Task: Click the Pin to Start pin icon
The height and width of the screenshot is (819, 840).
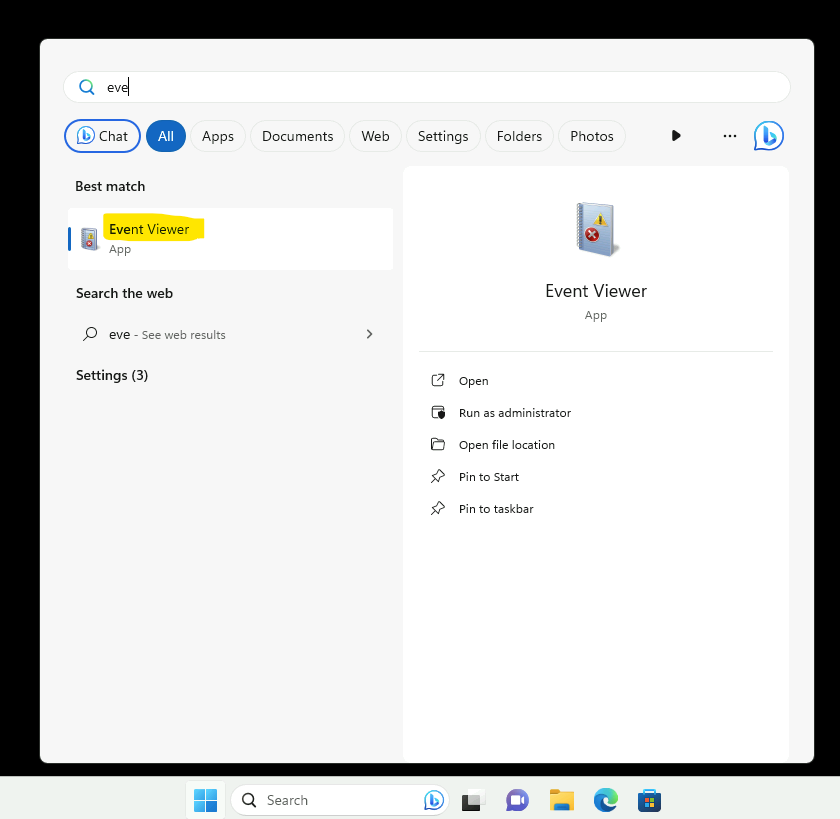Action: (x=438, y=476)
